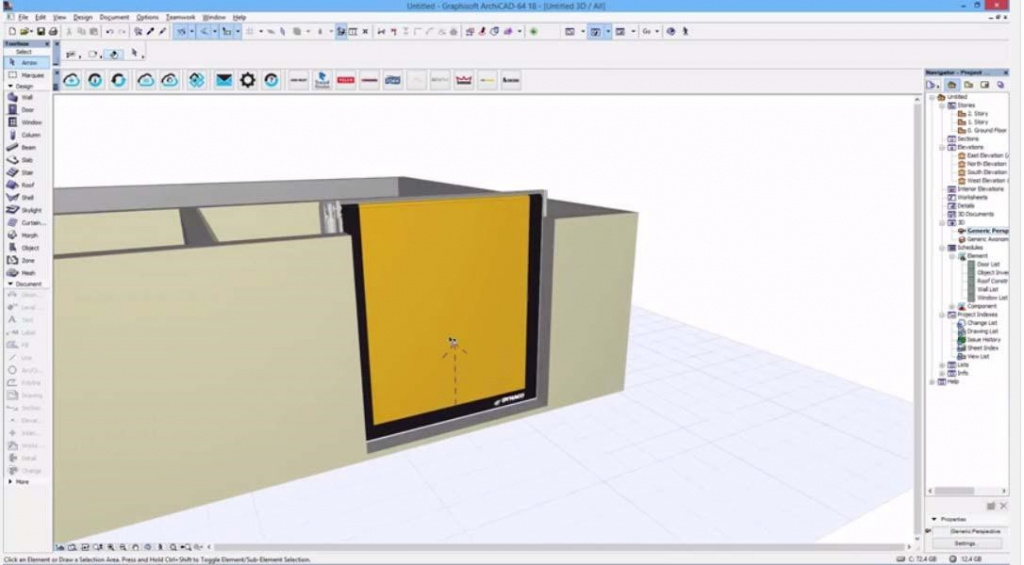The height and width of the screenshot is (565, 1024).
Task: Open the Edit menu
Action: coord(40,18)
